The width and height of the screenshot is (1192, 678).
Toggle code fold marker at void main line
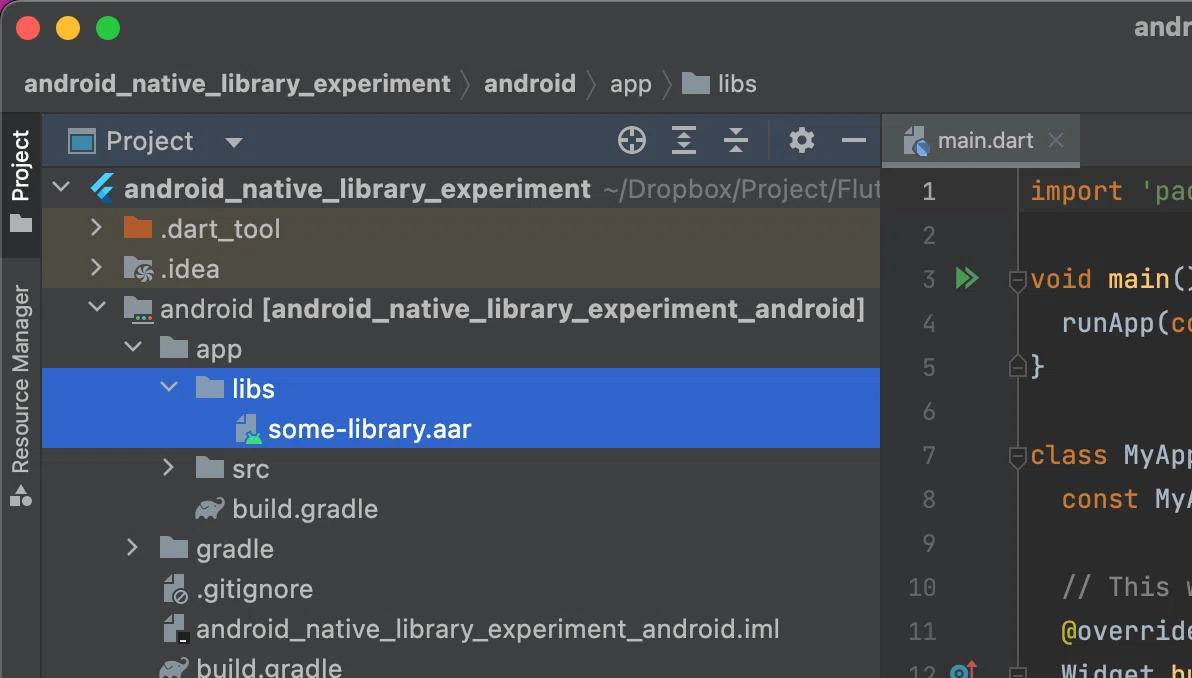click(x=1017, y=280)
